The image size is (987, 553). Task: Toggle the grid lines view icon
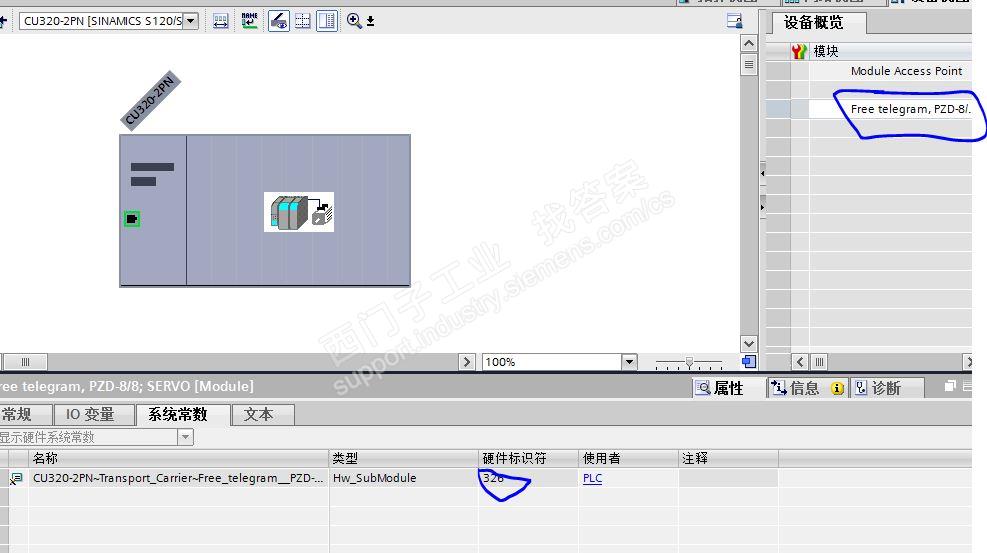303,21
